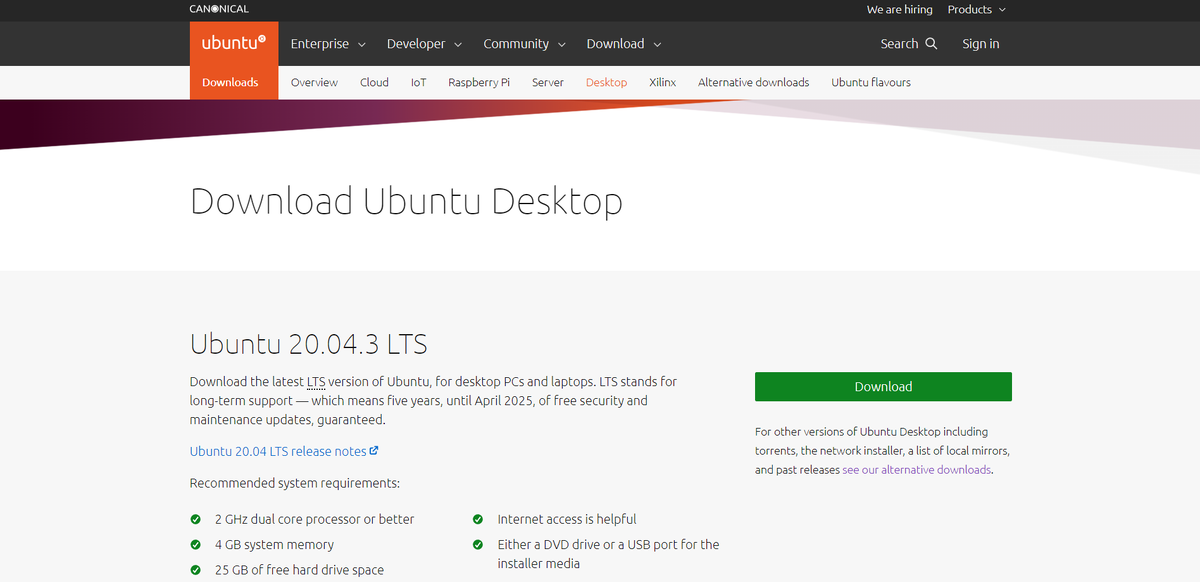Open search using the magnifier icon
This screenshot has height=582, width=1200.
pyautogui.click(x=931, y=43)
